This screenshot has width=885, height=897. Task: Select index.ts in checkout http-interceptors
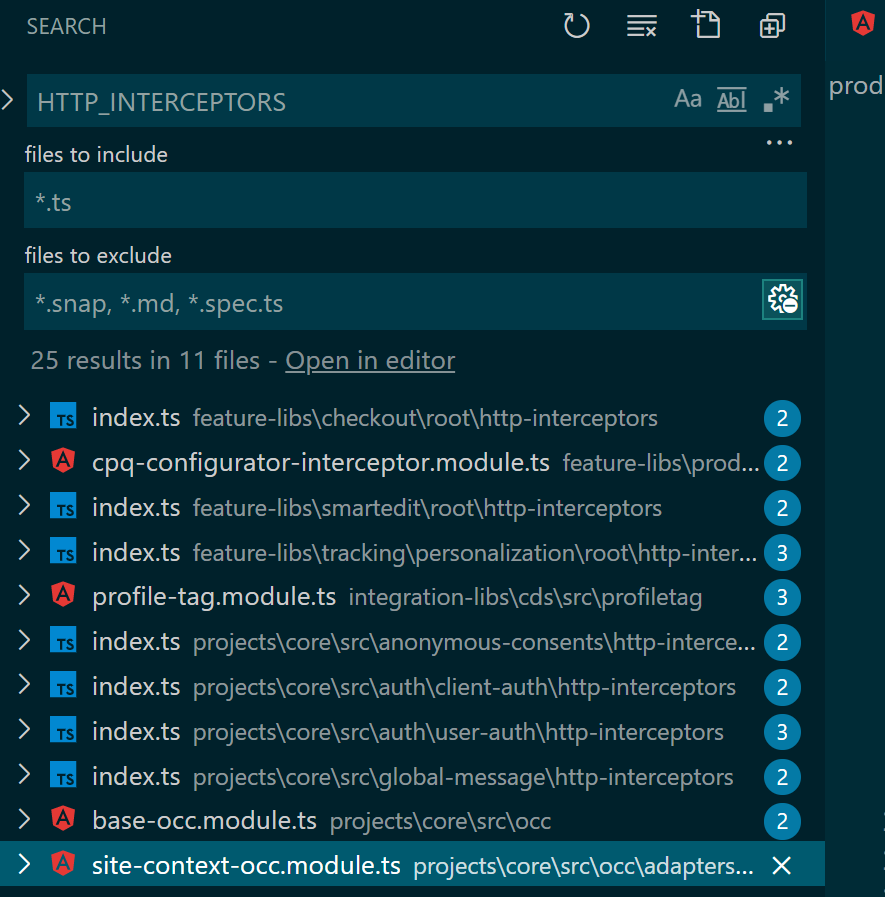click(x=136, y=417)
